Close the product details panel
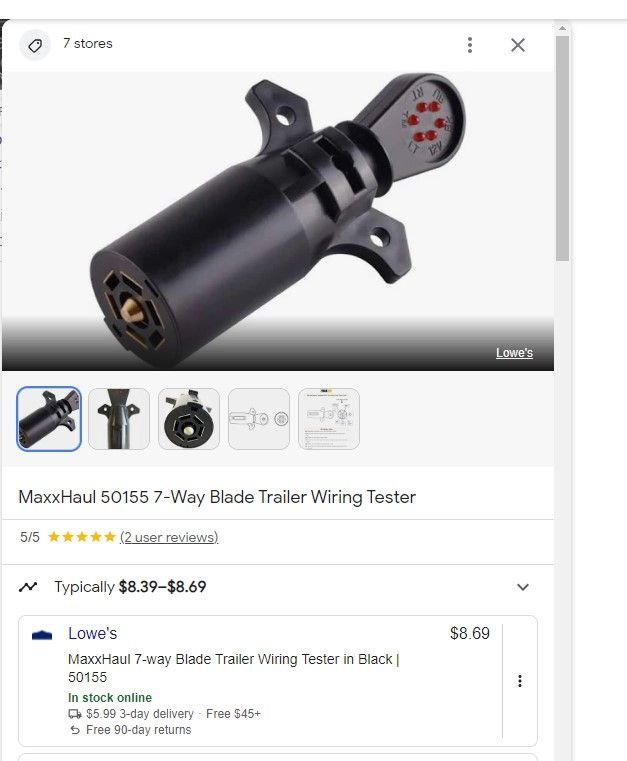Viewport: 627px width, 761px height. (x=518, y=45)
